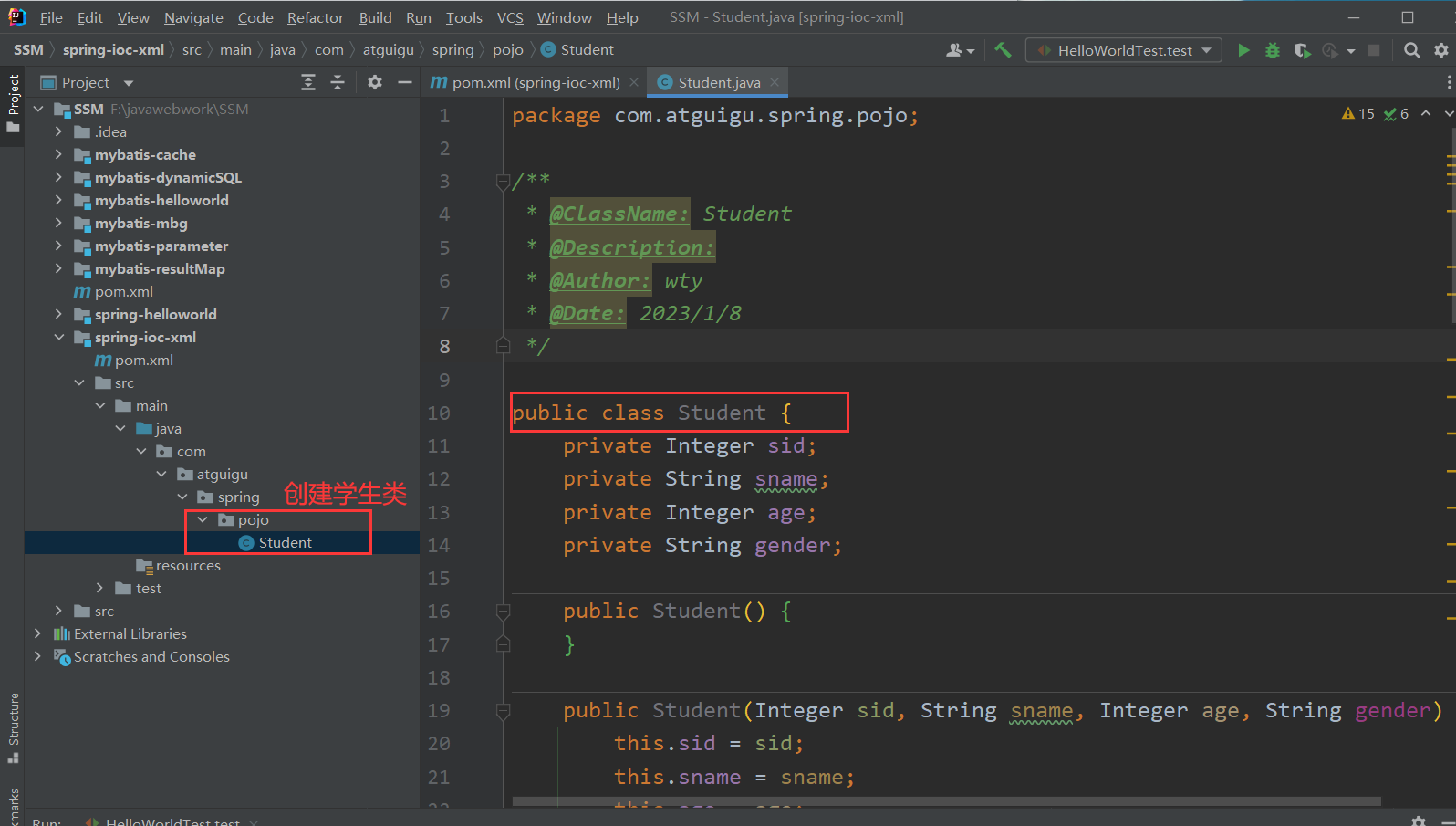Open the editor tabs more-options menu

click(1449, 82)
